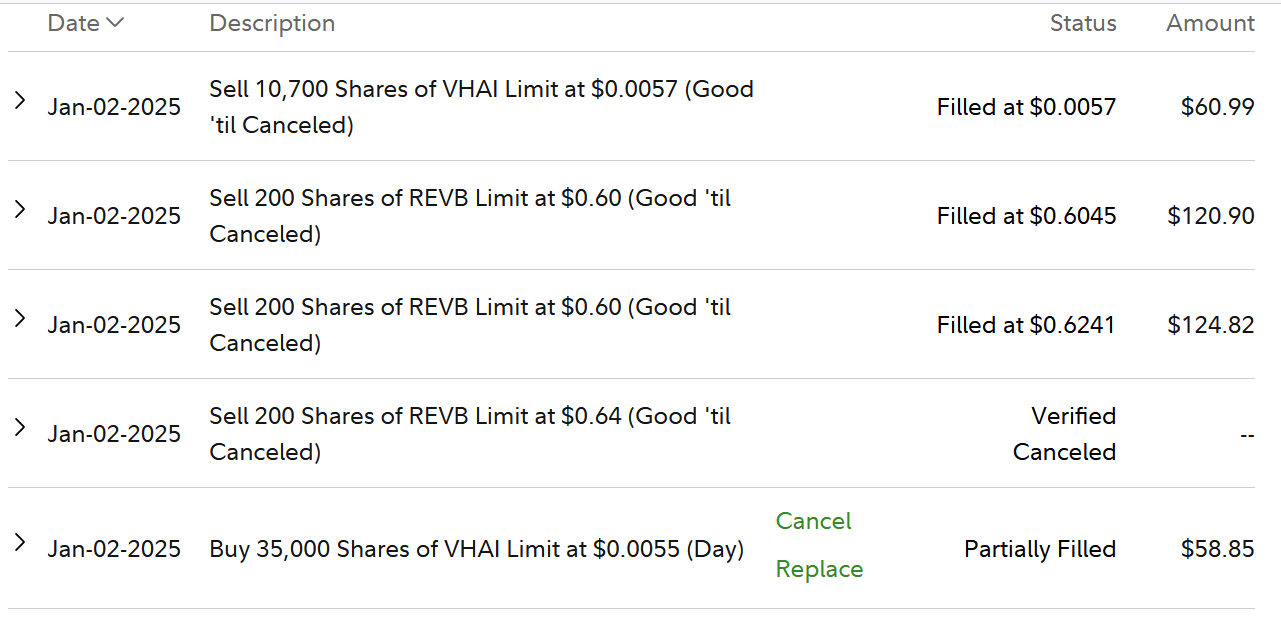This screenshot has height=618, width=1281.
Task: Select the Buy 35,000 Shares of VHAI description
Action: pos(476,549)
